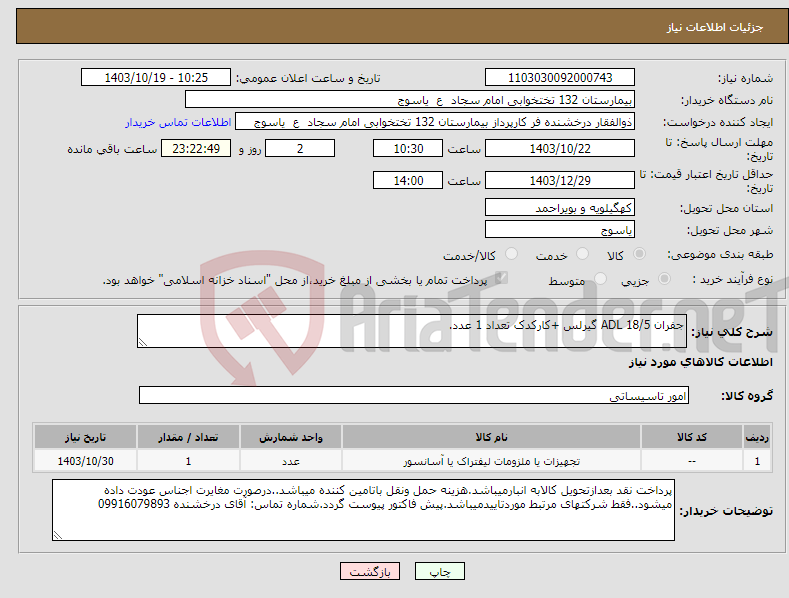Click the delivery city field یاسوج
The image size is (789, 598).
560,230
